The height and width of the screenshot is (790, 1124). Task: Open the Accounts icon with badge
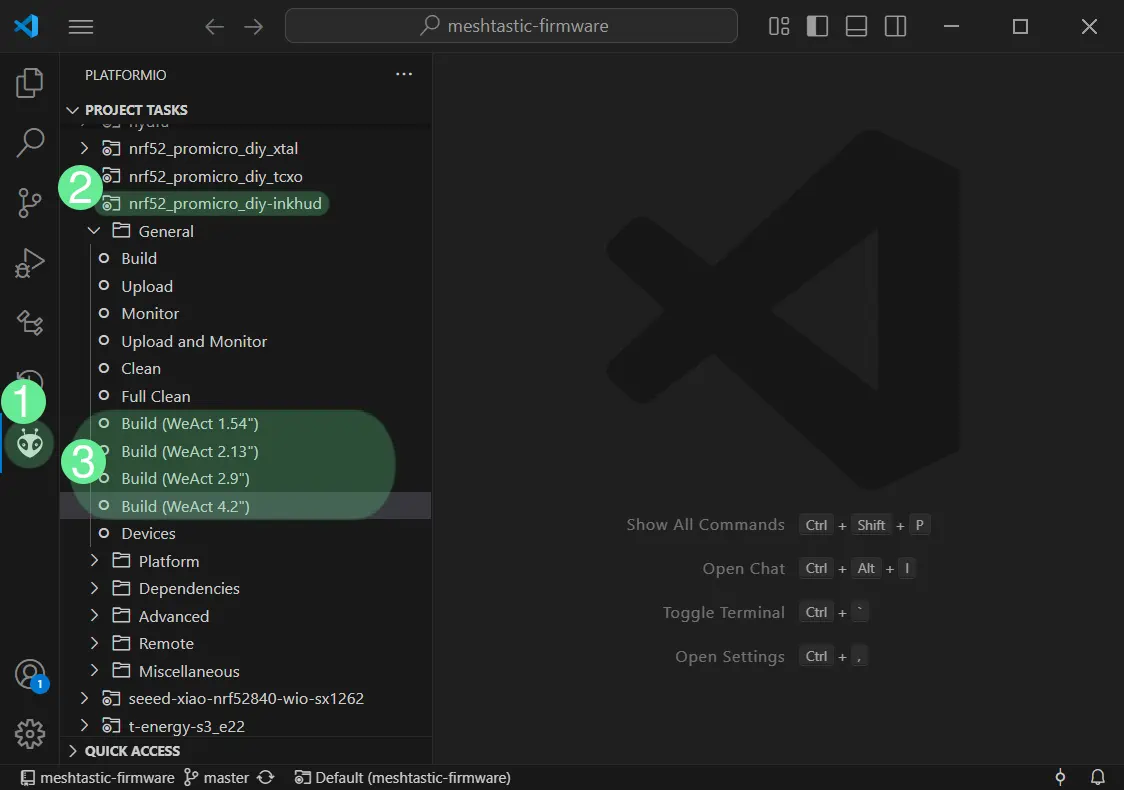[29, 673]
